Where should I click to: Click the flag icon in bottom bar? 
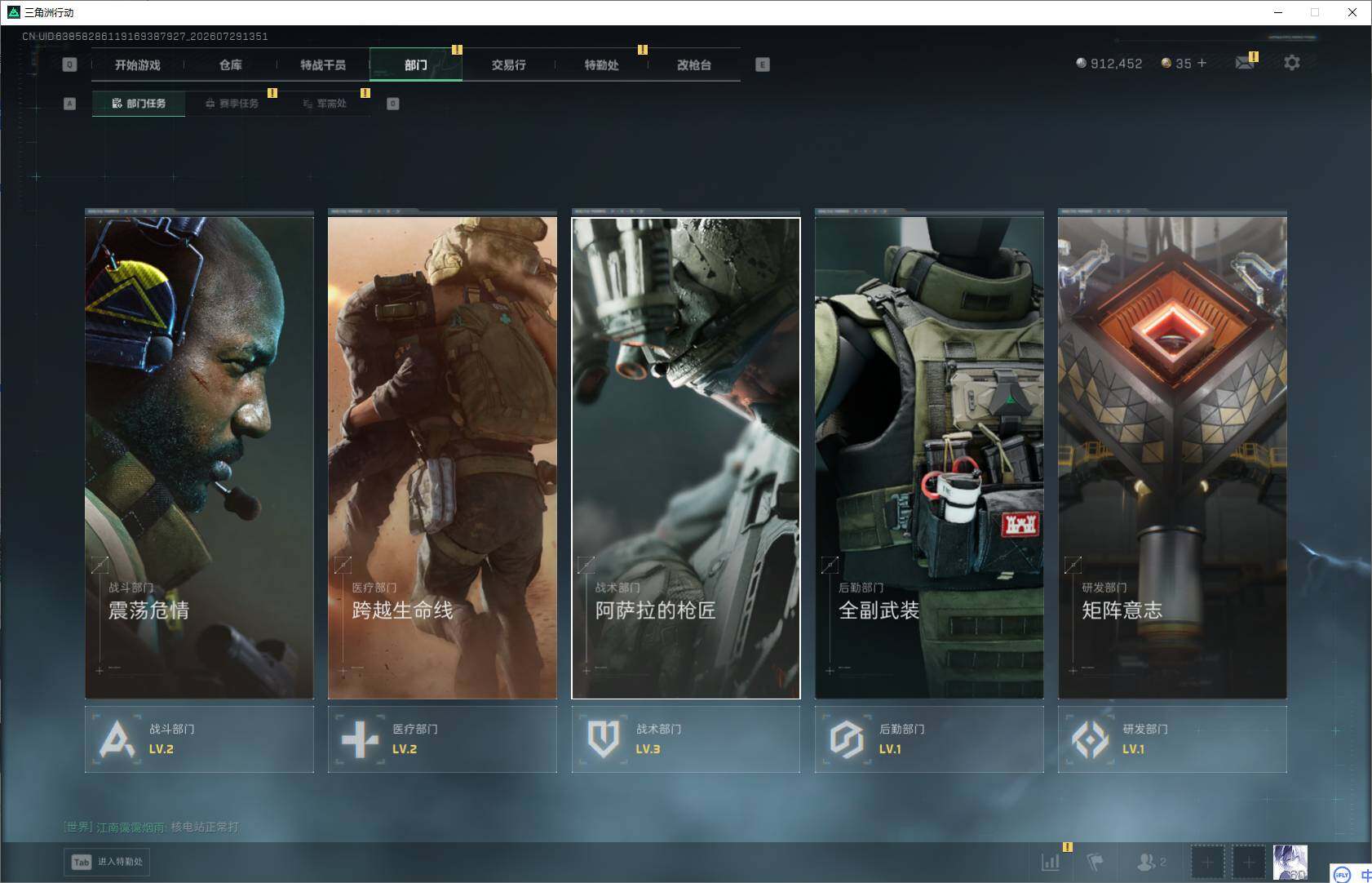1095,862
